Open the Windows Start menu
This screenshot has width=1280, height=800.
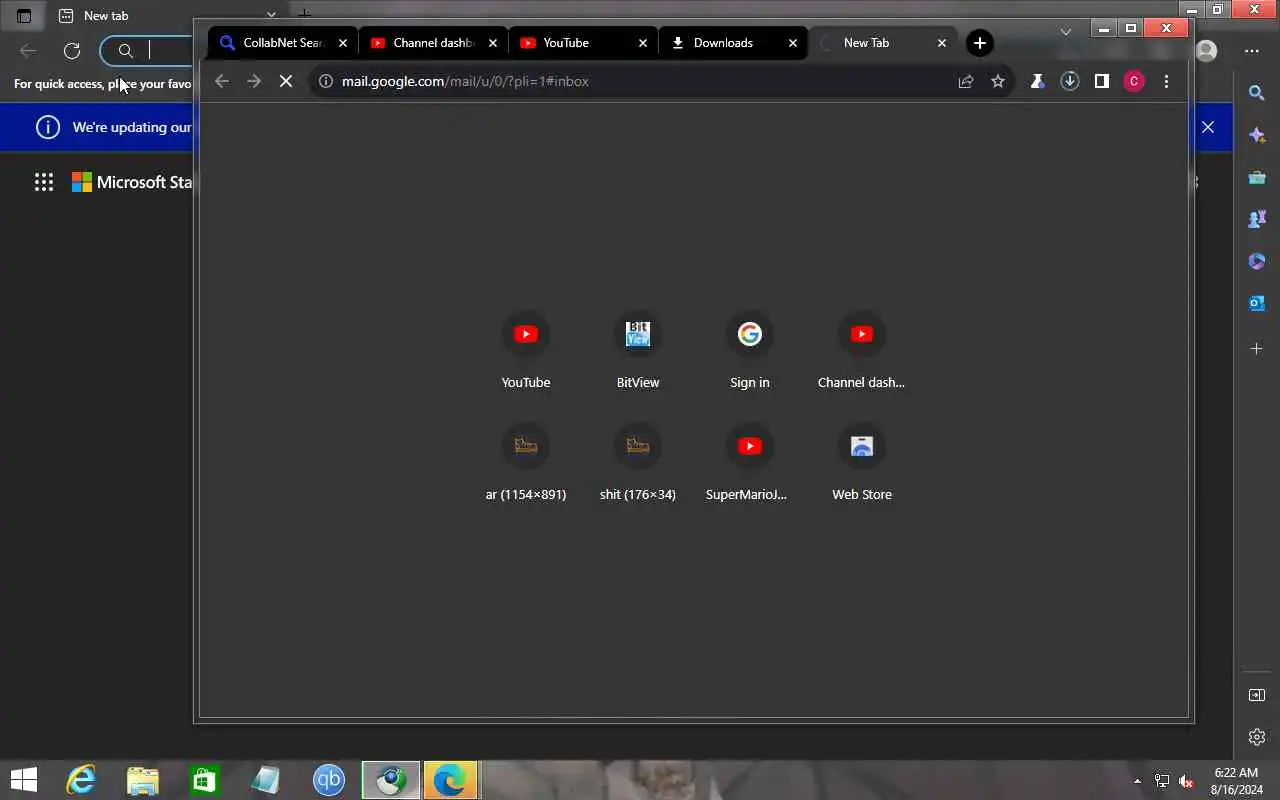24,780
